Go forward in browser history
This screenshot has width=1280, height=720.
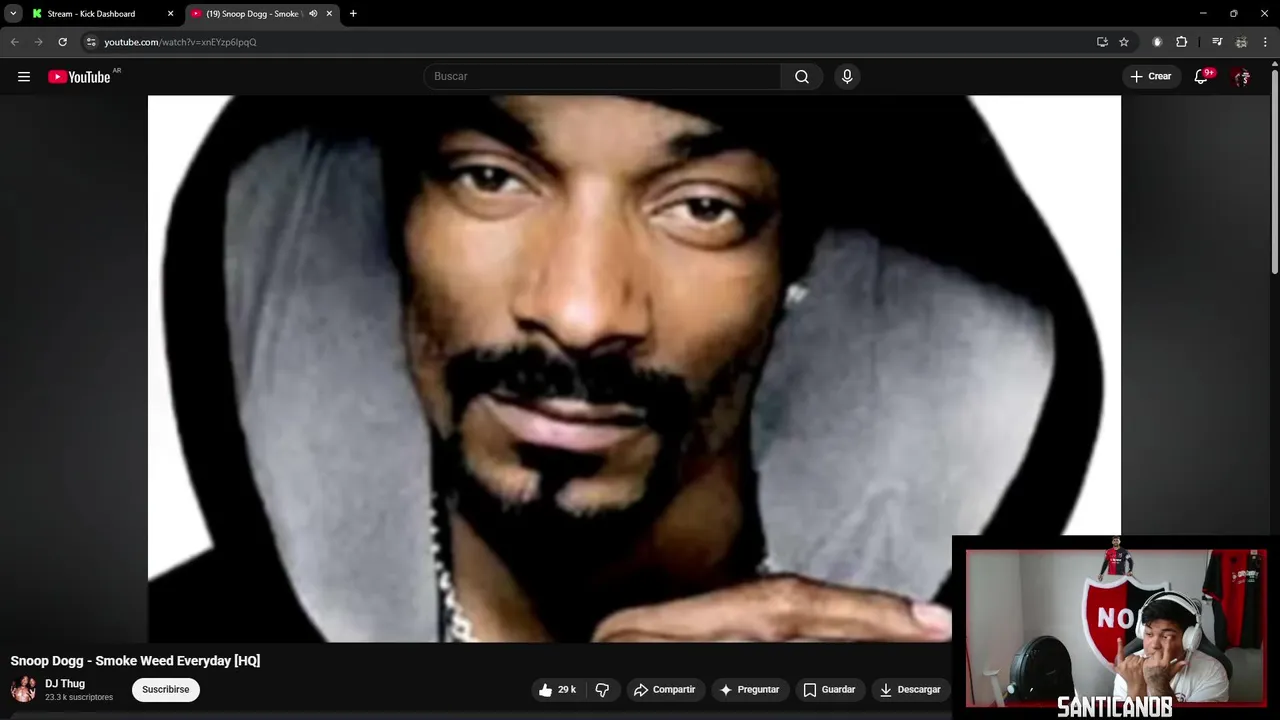(38, 42)
